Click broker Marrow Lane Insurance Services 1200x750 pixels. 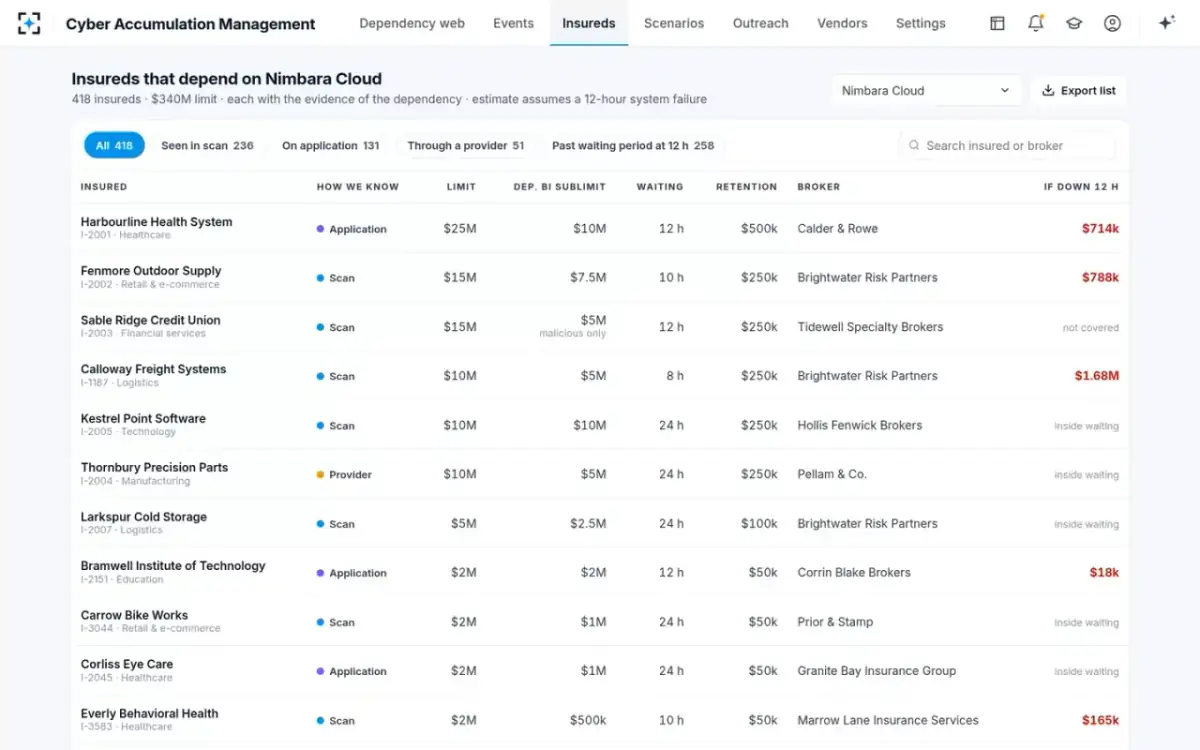point(888,720)
